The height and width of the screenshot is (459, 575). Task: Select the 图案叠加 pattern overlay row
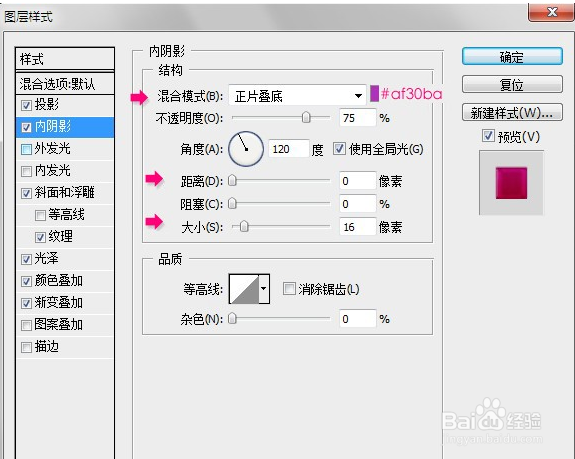click(x=65, y=325)
